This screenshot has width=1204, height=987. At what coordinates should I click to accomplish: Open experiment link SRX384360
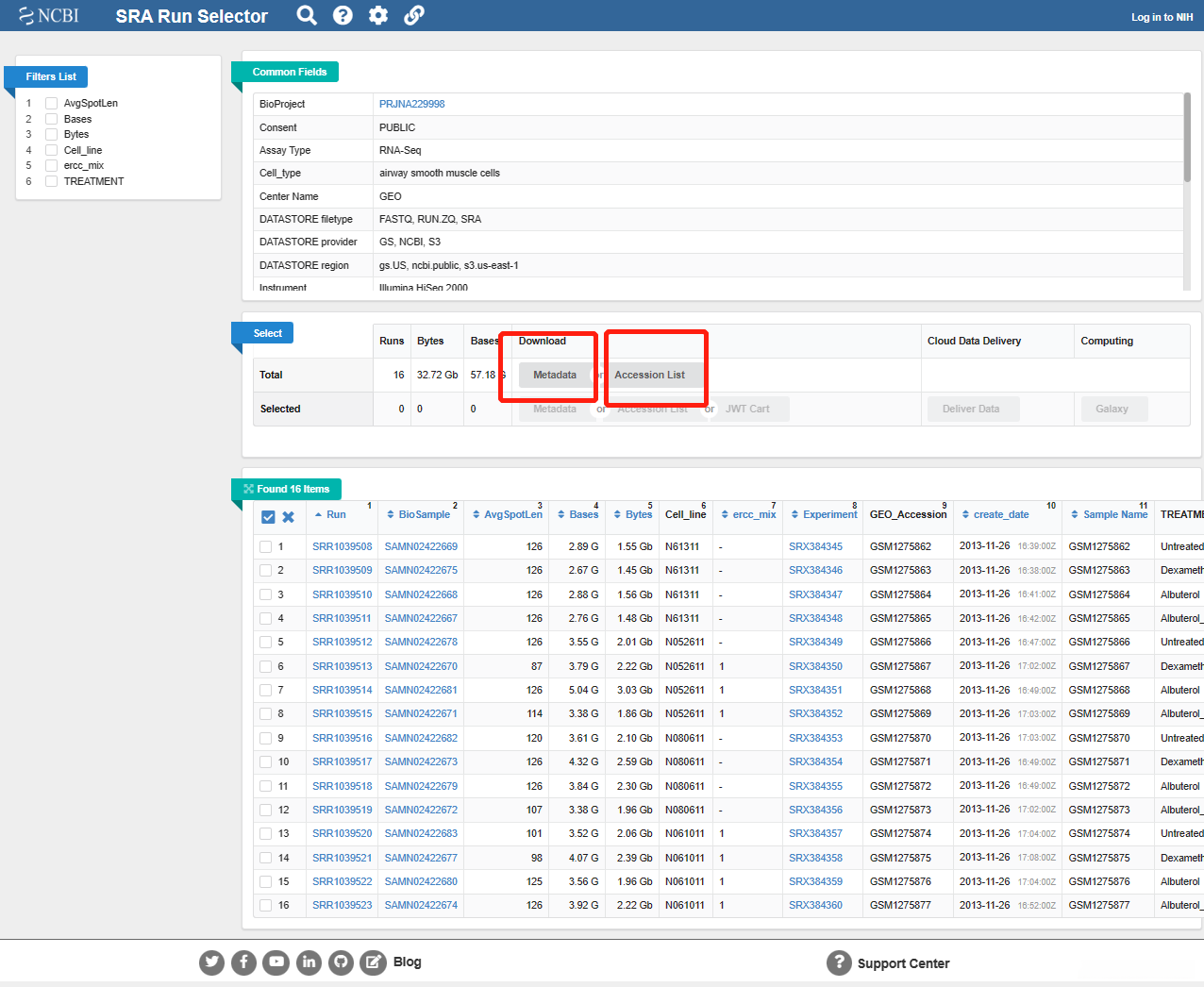pos(816,905)
